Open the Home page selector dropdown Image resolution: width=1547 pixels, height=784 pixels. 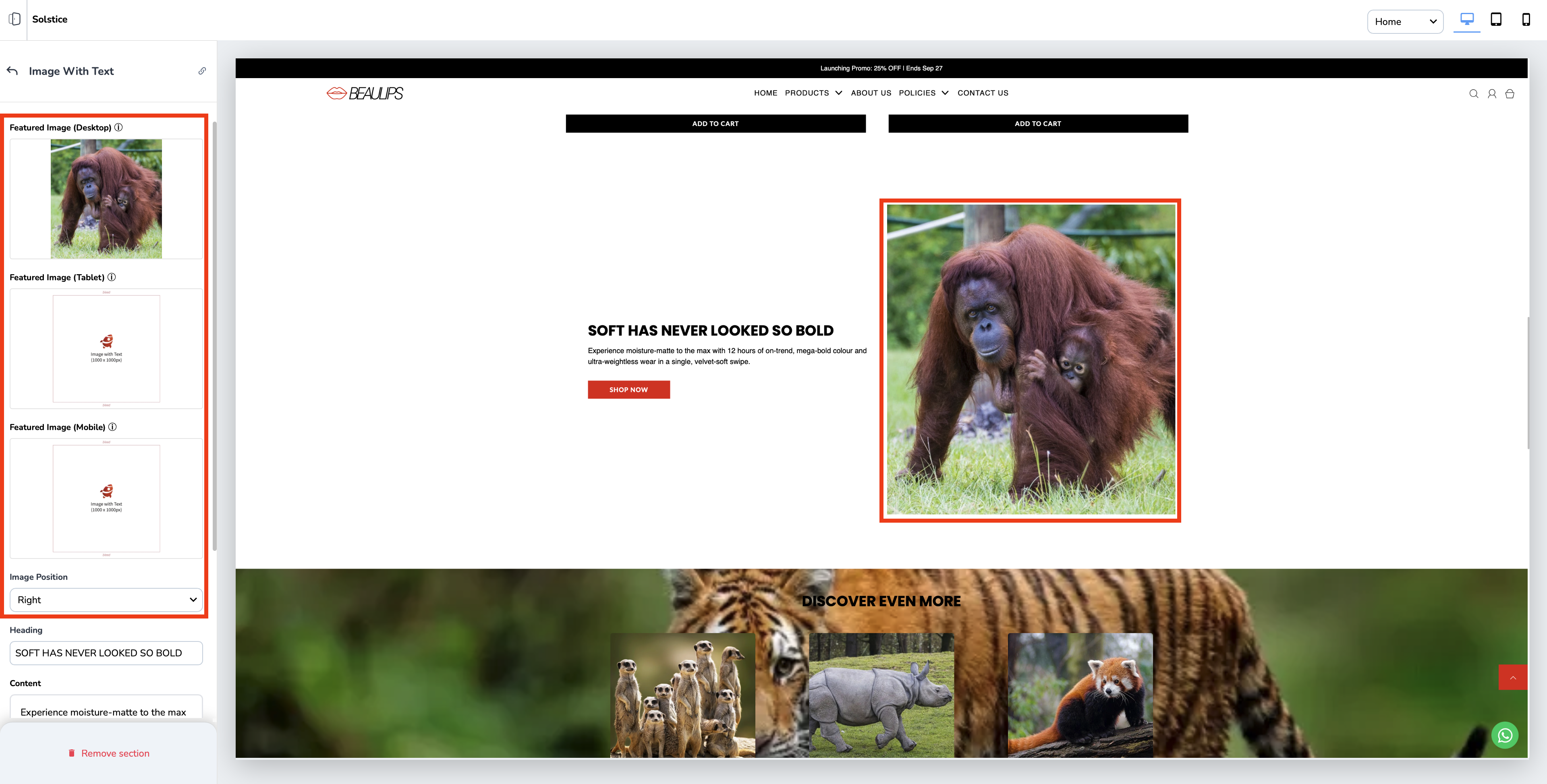coord(1405,22)
